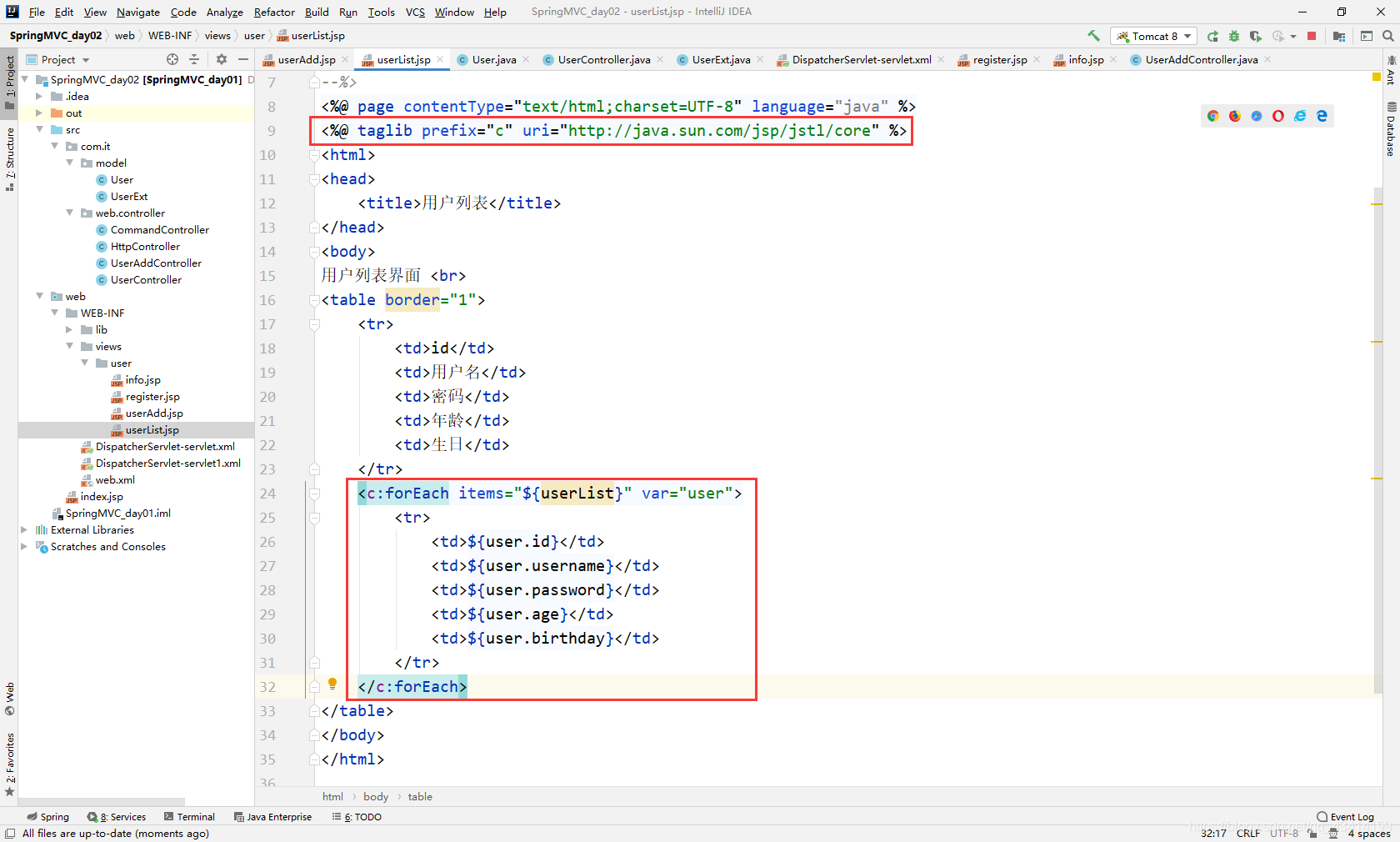Screen dimensions: 1400x842
Task: Collapse all in Project panel
Action: click(194, 59)
